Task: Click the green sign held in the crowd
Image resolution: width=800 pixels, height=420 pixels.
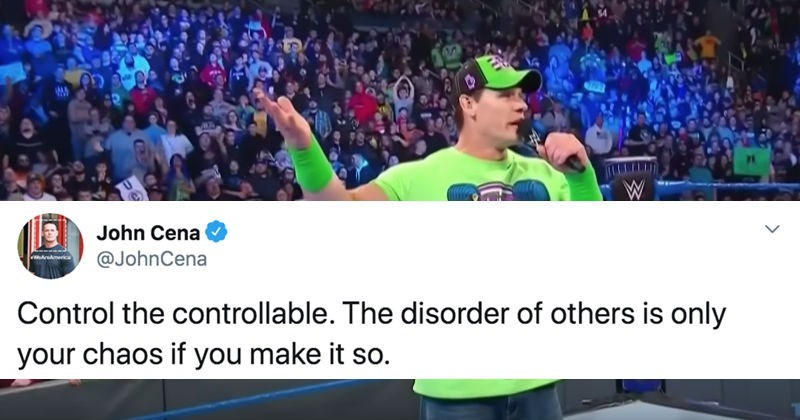Action: tap(752, 162)
